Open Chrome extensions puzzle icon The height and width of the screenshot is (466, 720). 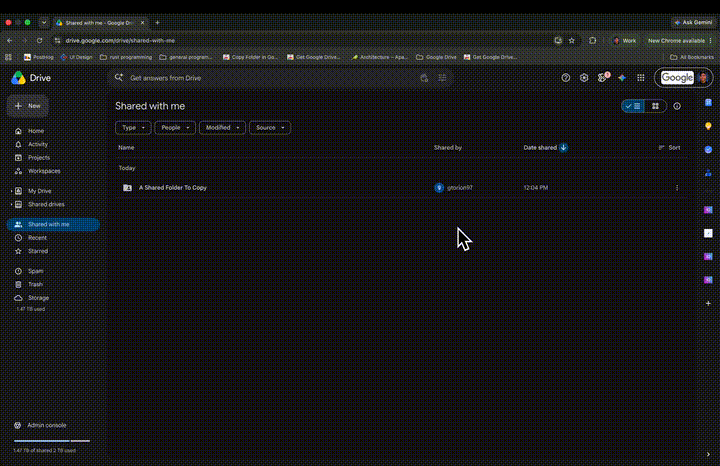point(592,40)
